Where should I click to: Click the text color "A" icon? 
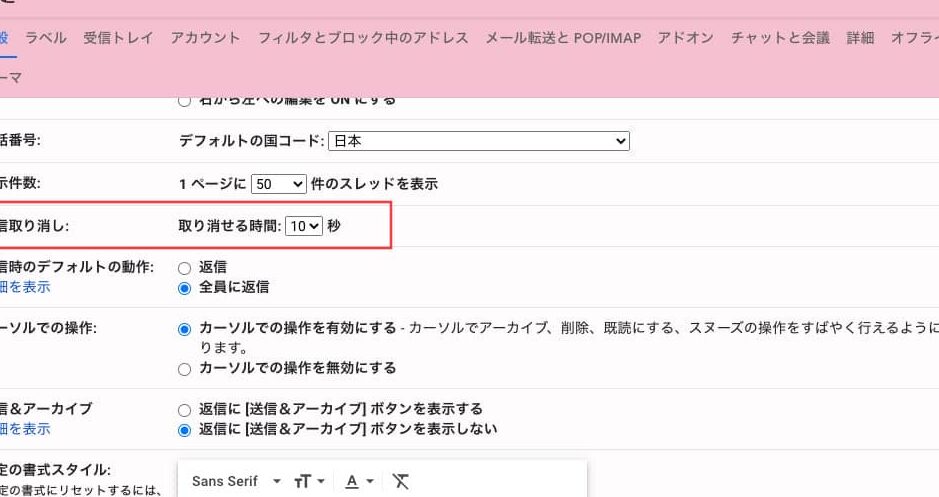pos(358,482)
